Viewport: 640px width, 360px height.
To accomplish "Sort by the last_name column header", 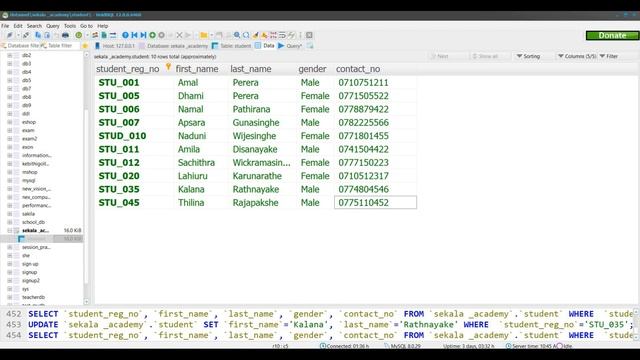I will 251,69.
